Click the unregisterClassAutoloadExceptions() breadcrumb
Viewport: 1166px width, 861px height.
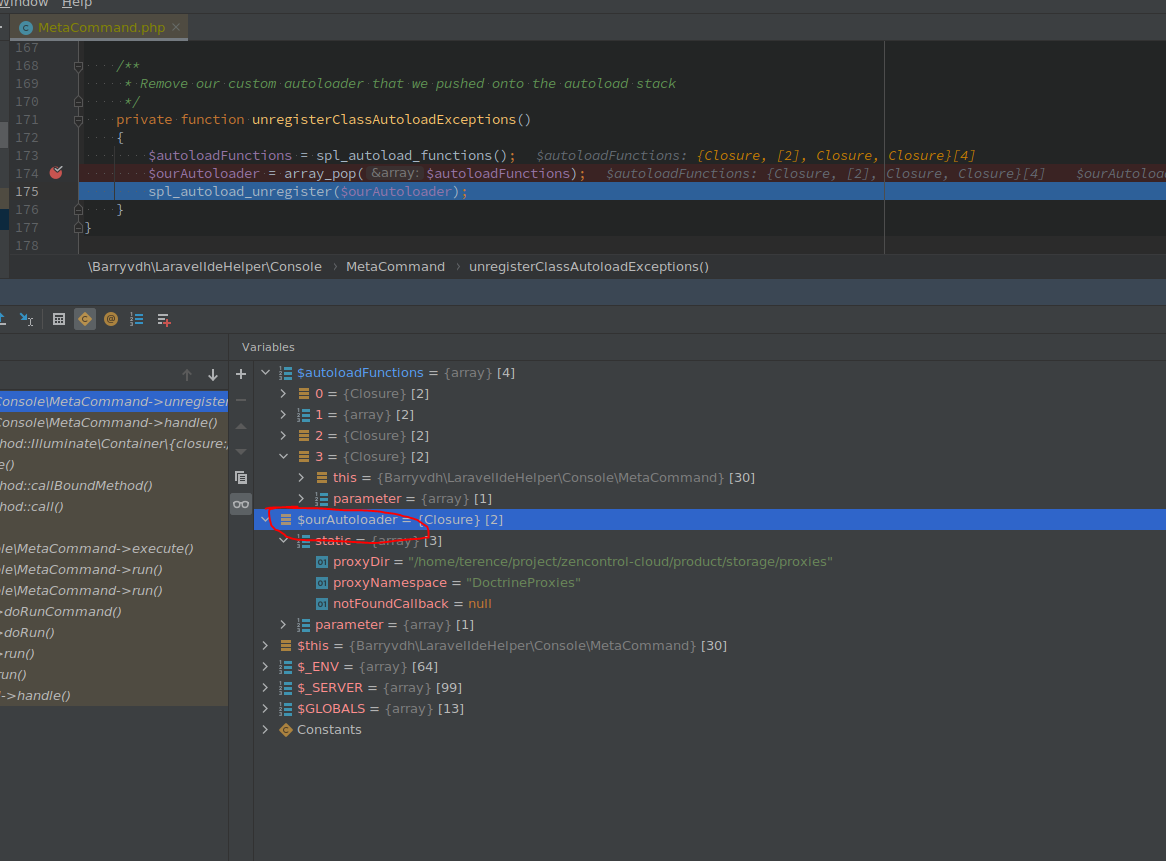(x=589, y=267)
